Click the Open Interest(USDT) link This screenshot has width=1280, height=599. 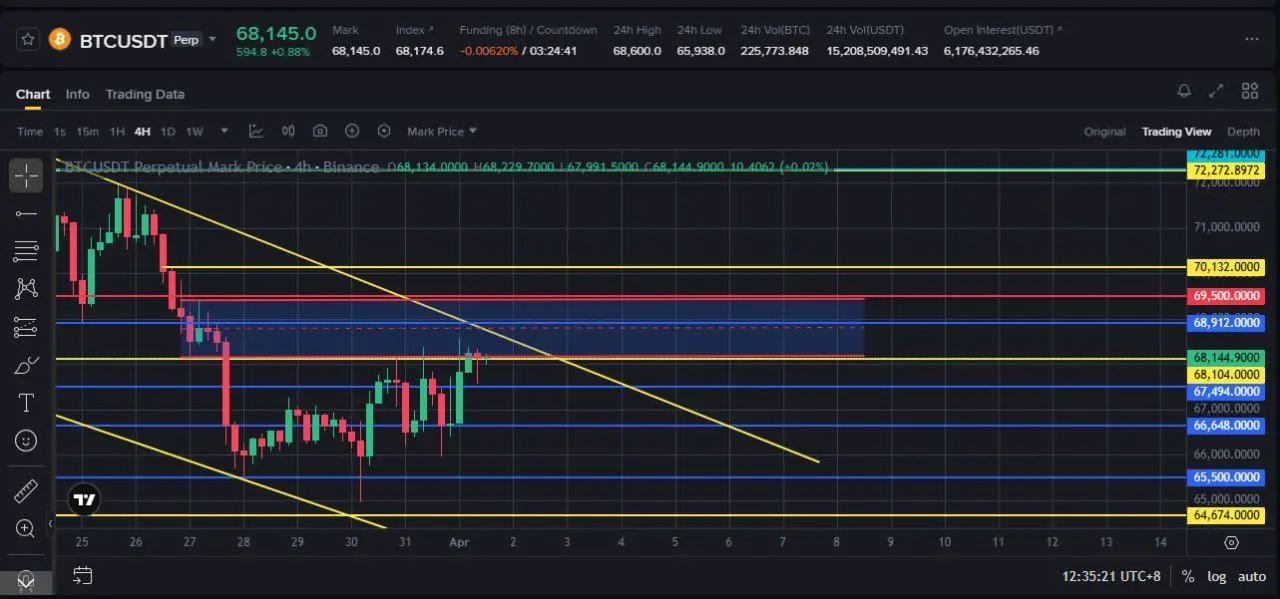pos(1003,30)
